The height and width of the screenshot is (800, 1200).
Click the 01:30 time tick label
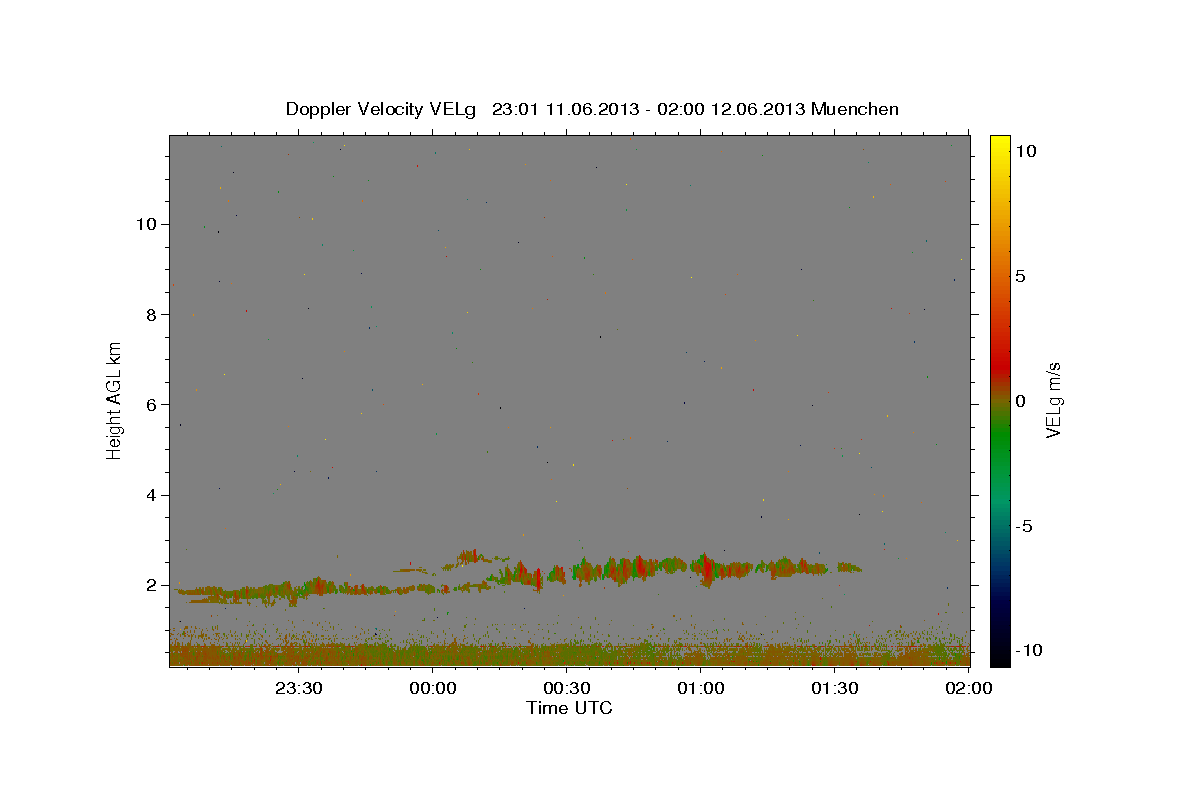click(835, 688)
